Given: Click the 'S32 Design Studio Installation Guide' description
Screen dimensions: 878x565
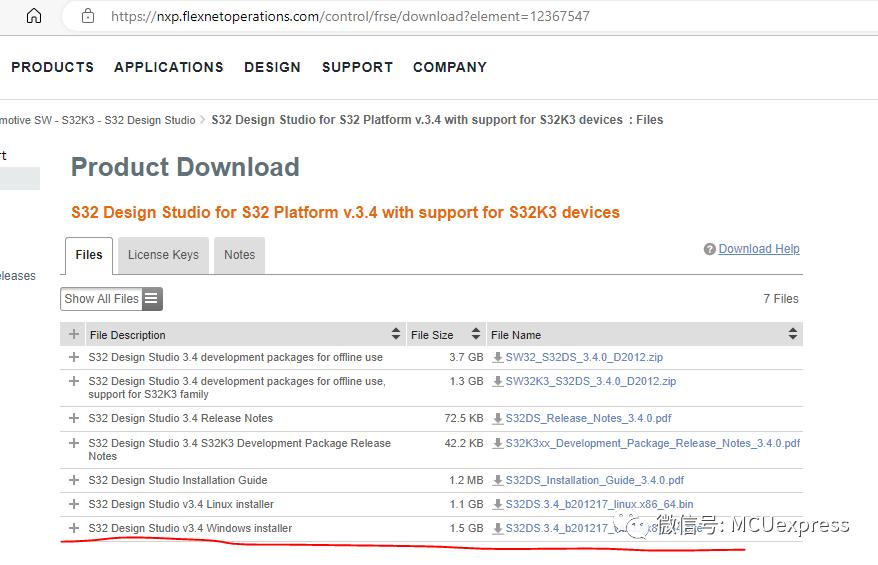Looking at the screenshot, I should [178, 480].
